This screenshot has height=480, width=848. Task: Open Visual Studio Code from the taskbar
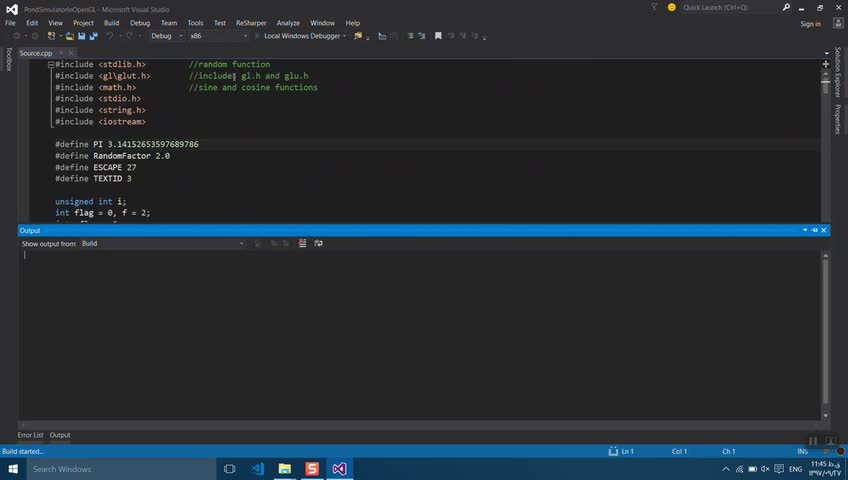point(257,469)
